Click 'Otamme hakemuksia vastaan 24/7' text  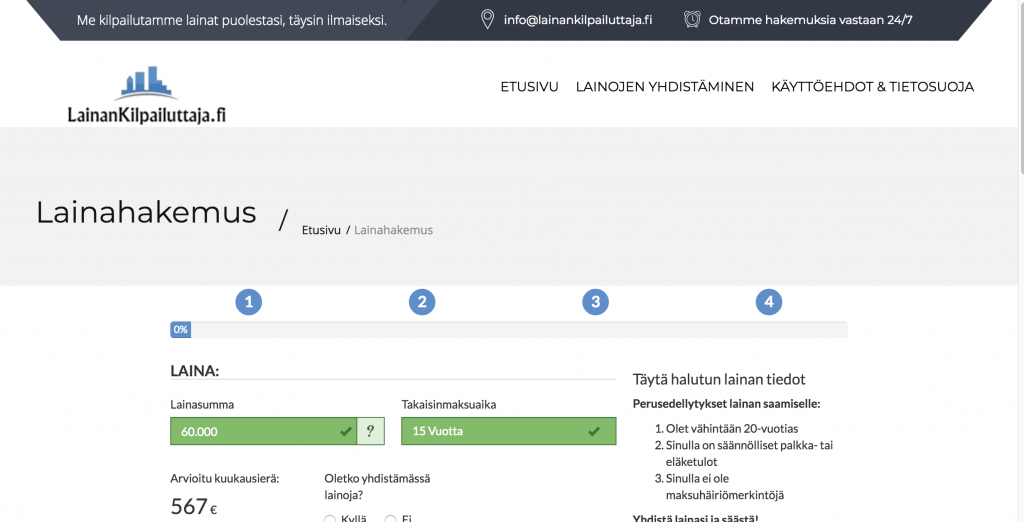[x=810, y=20]
